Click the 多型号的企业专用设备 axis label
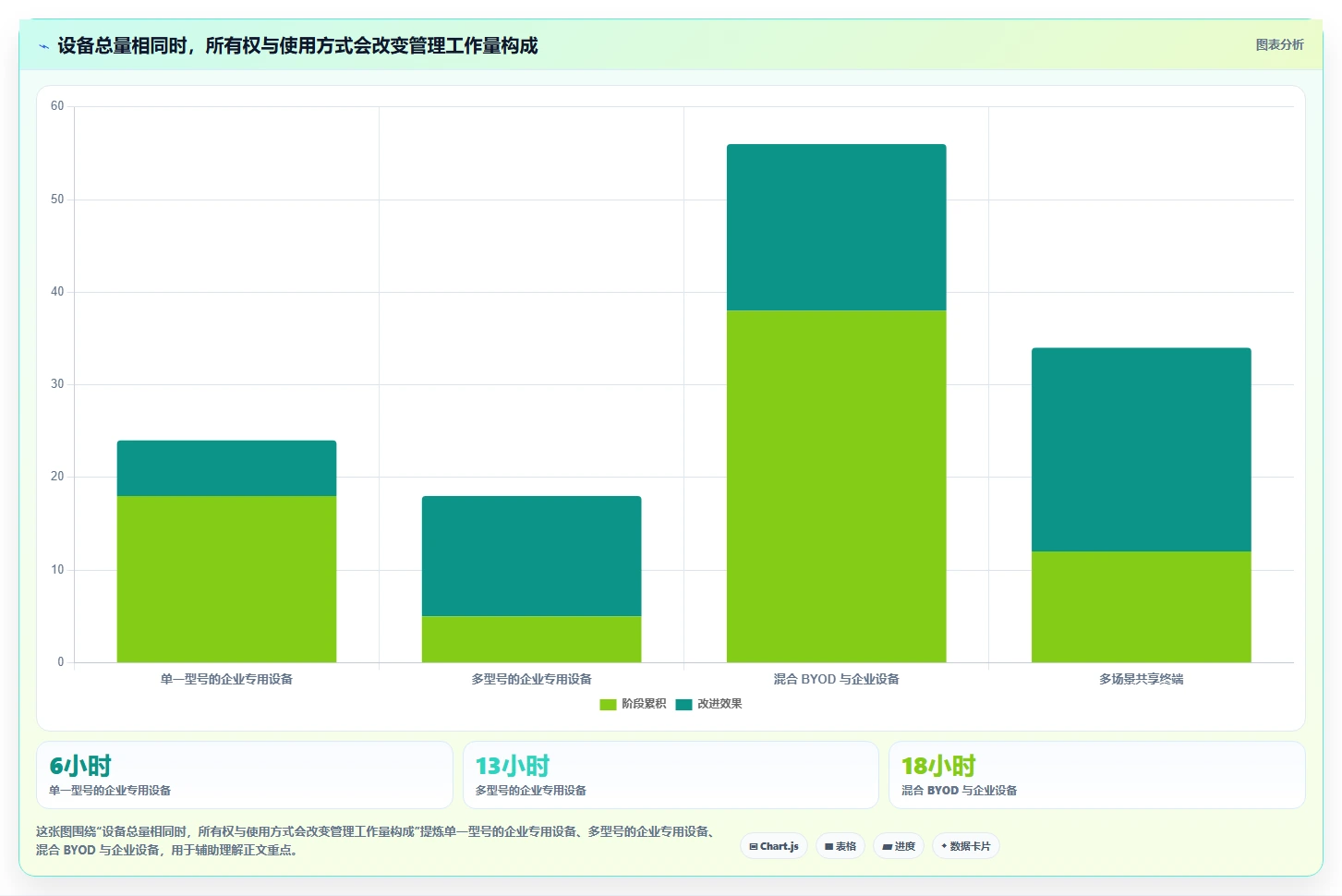Screen dimensions: 1342x896 [531, 679]
